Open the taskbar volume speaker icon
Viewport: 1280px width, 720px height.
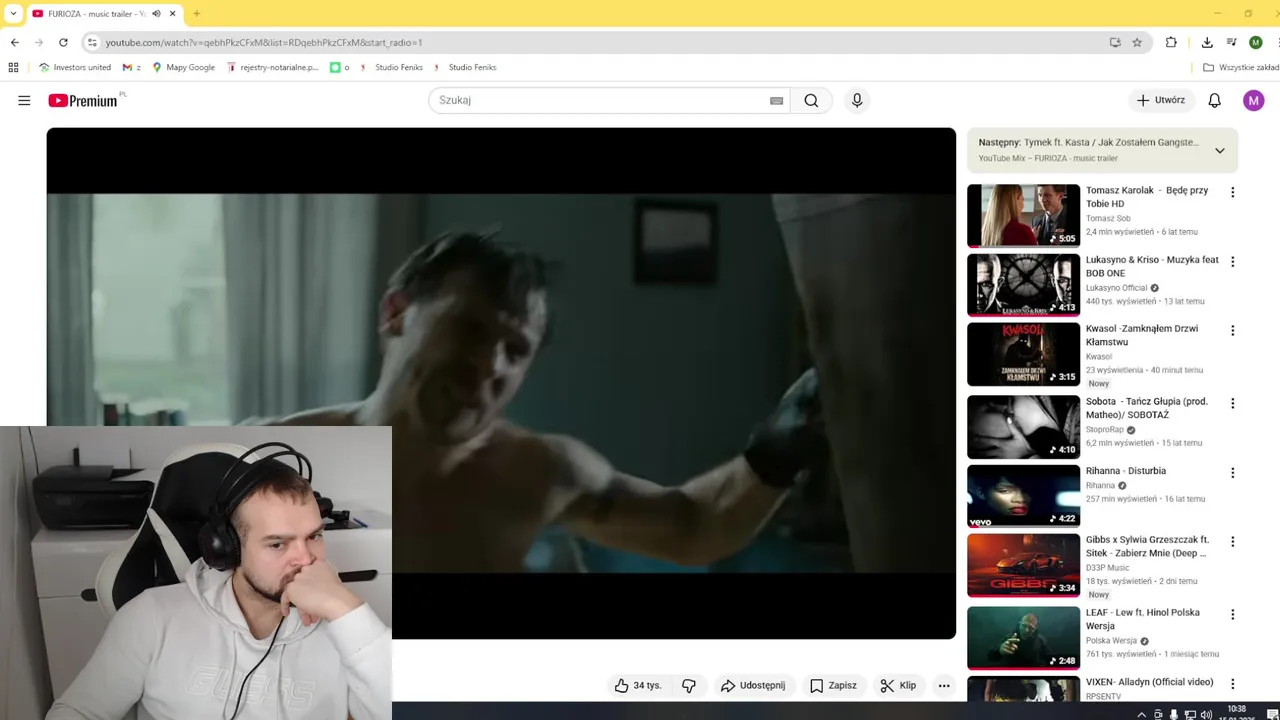[1206, 714]
